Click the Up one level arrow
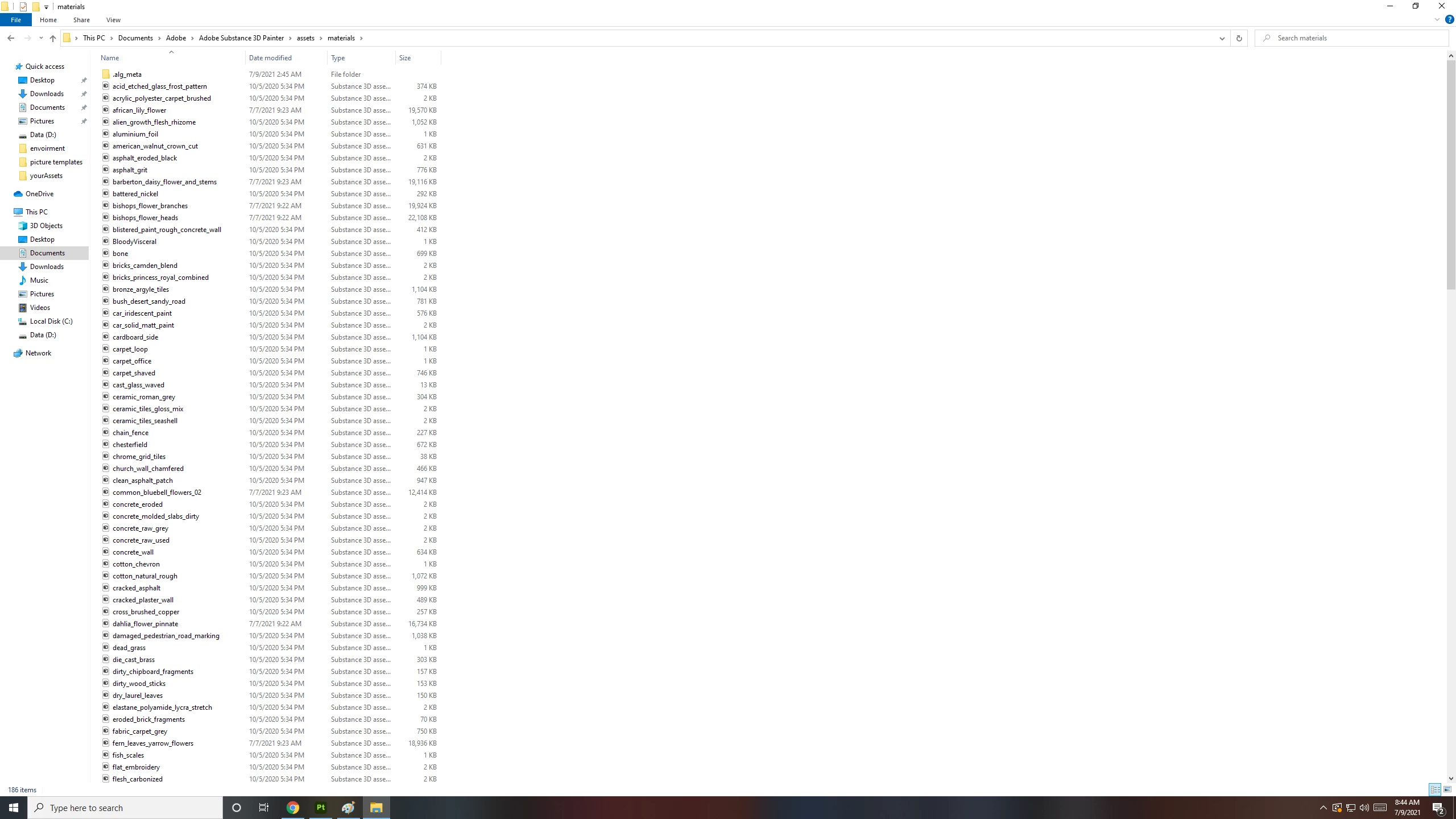The image size is (1456, 819). click(x=53, y=38)
